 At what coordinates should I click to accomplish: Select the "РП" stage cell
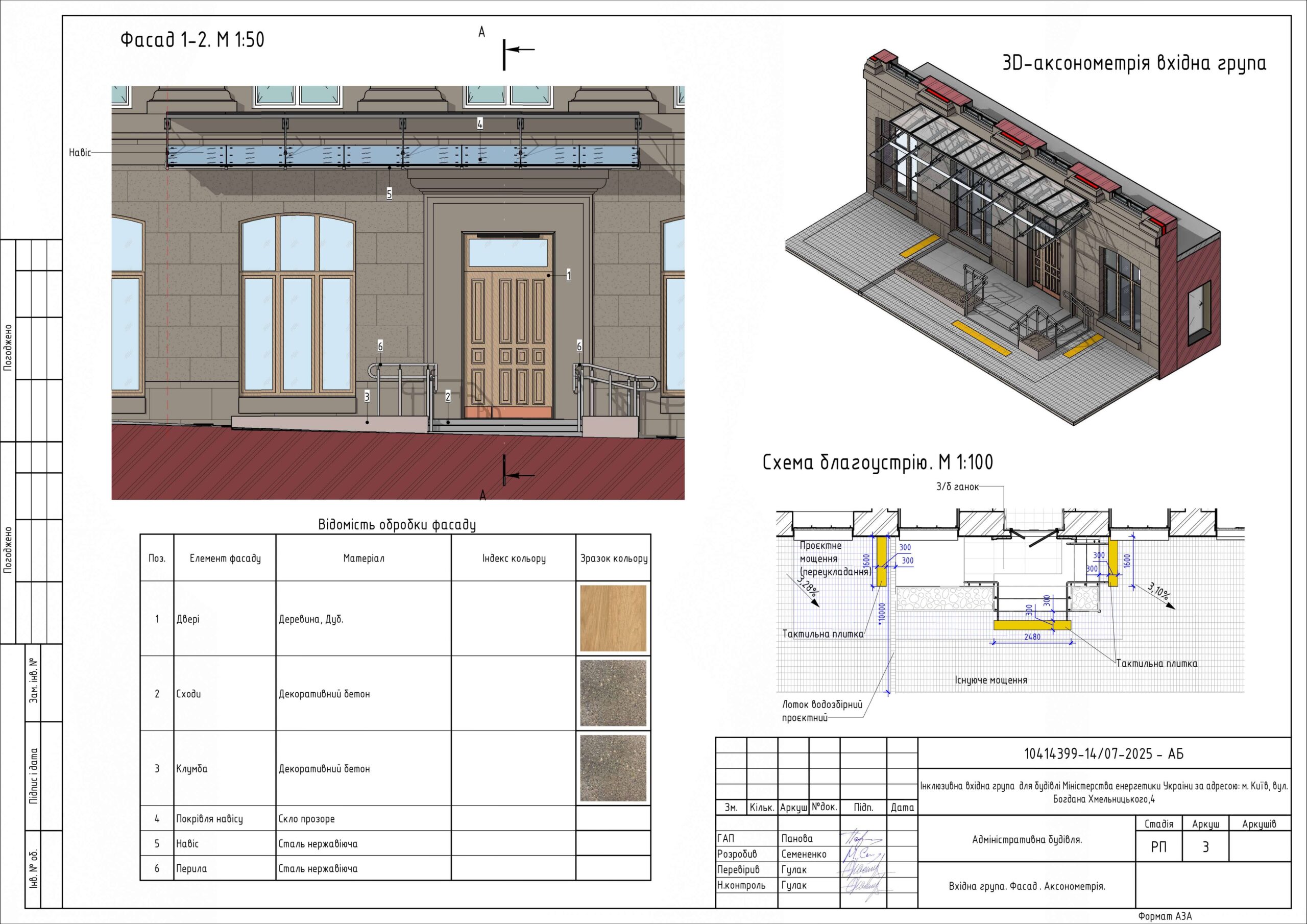pos(1158,847)
